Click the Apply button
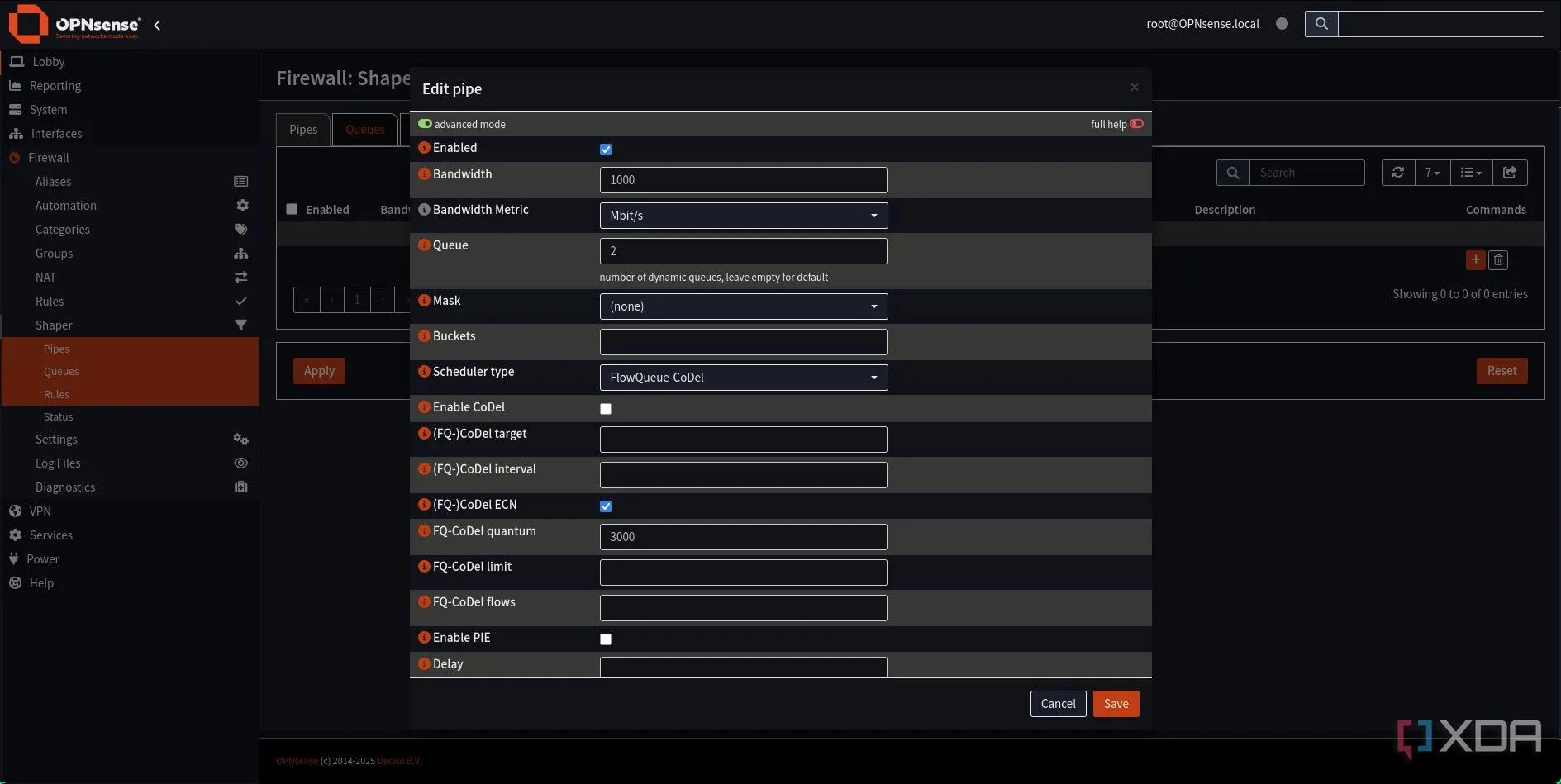This screenshot has width=1561, height=784. click(x=319, y=371)
